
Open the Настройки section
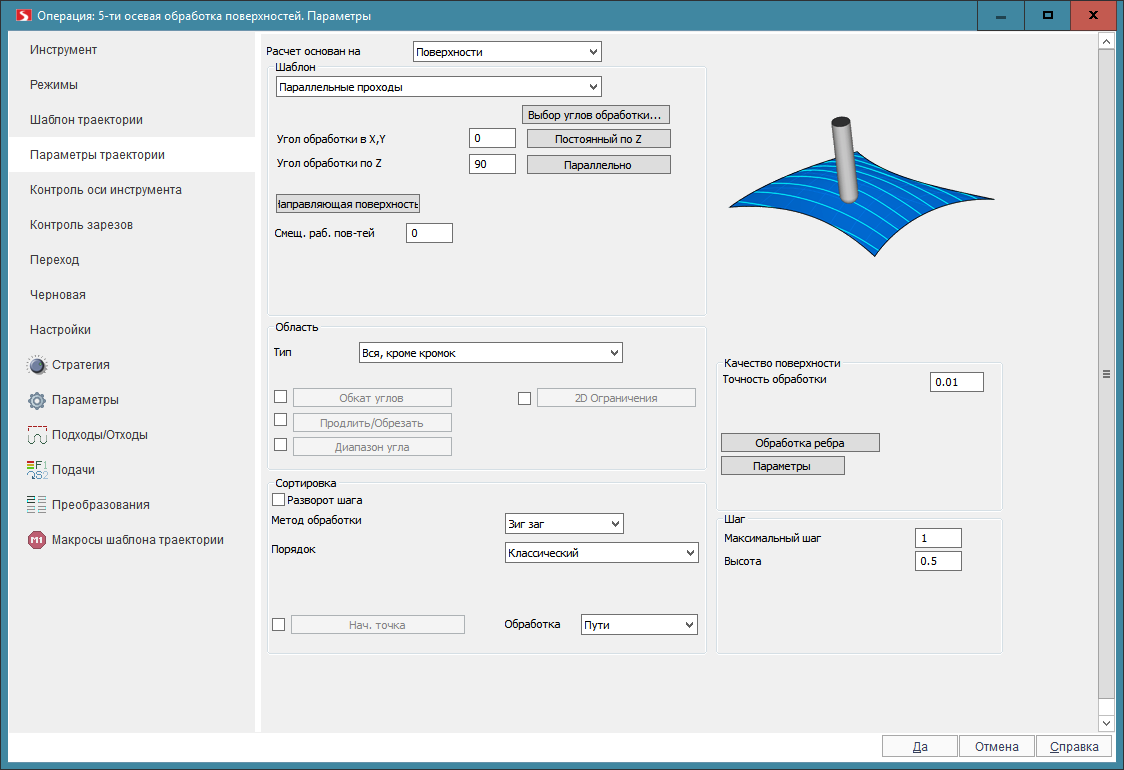(132, 330)
